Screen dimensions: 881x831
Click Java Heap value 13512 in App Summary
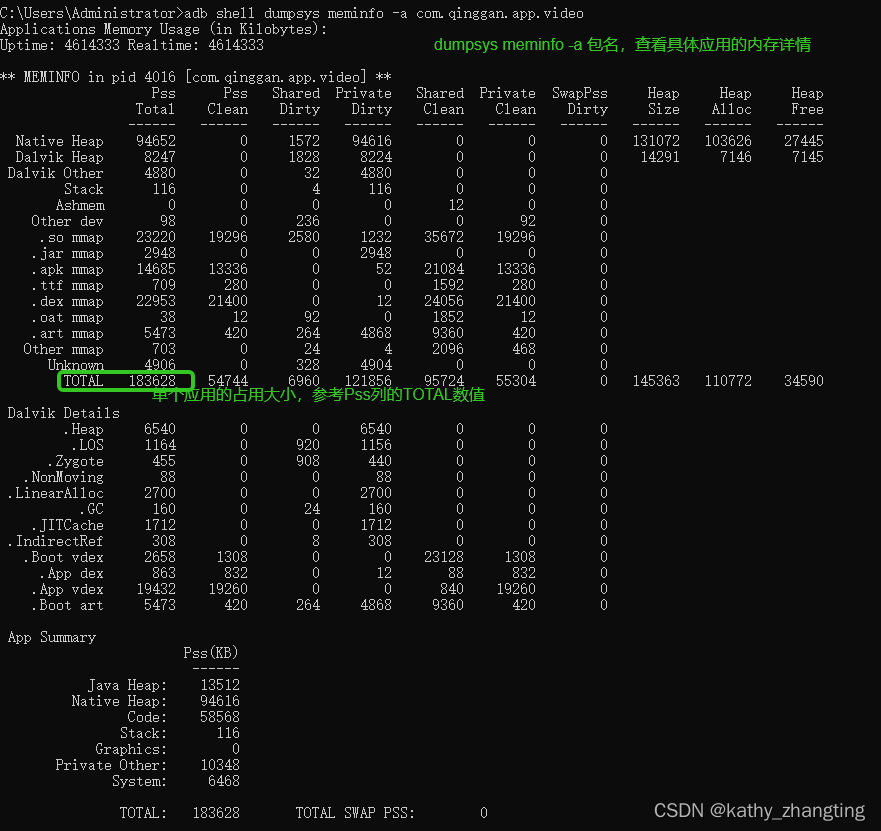220,685
